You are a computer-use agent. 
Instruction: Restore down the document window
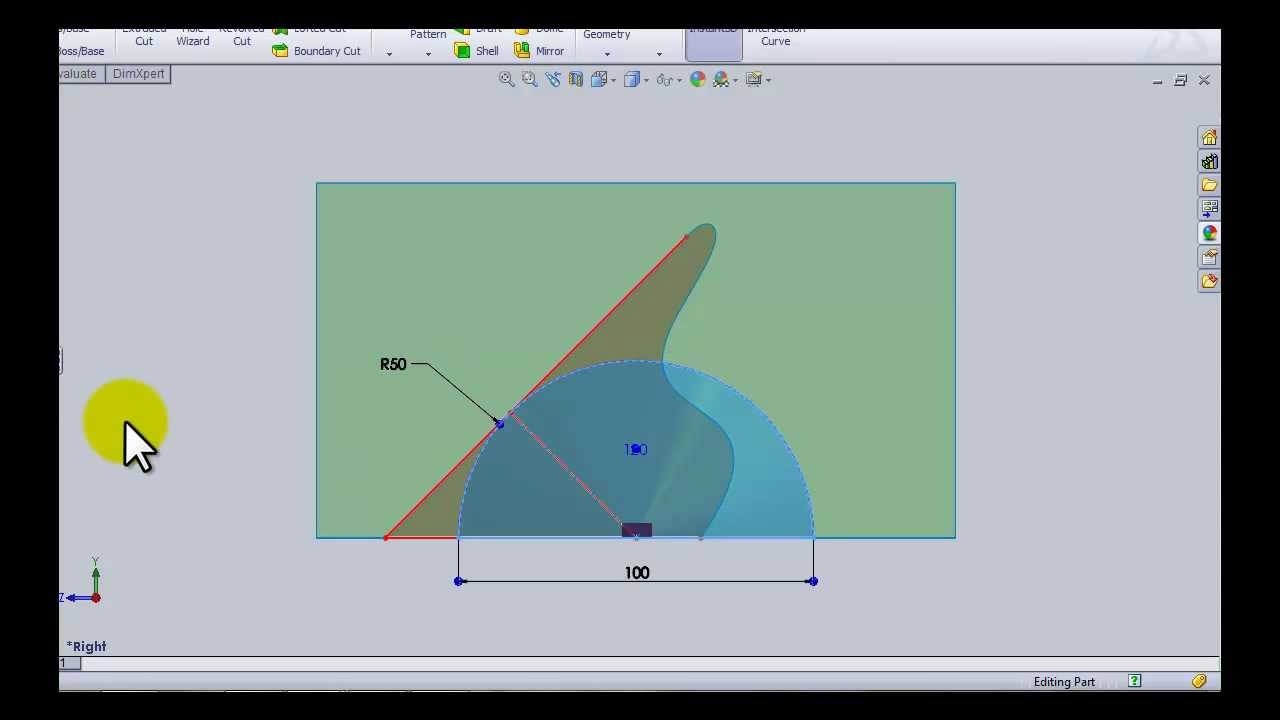tap(1181, 80)
